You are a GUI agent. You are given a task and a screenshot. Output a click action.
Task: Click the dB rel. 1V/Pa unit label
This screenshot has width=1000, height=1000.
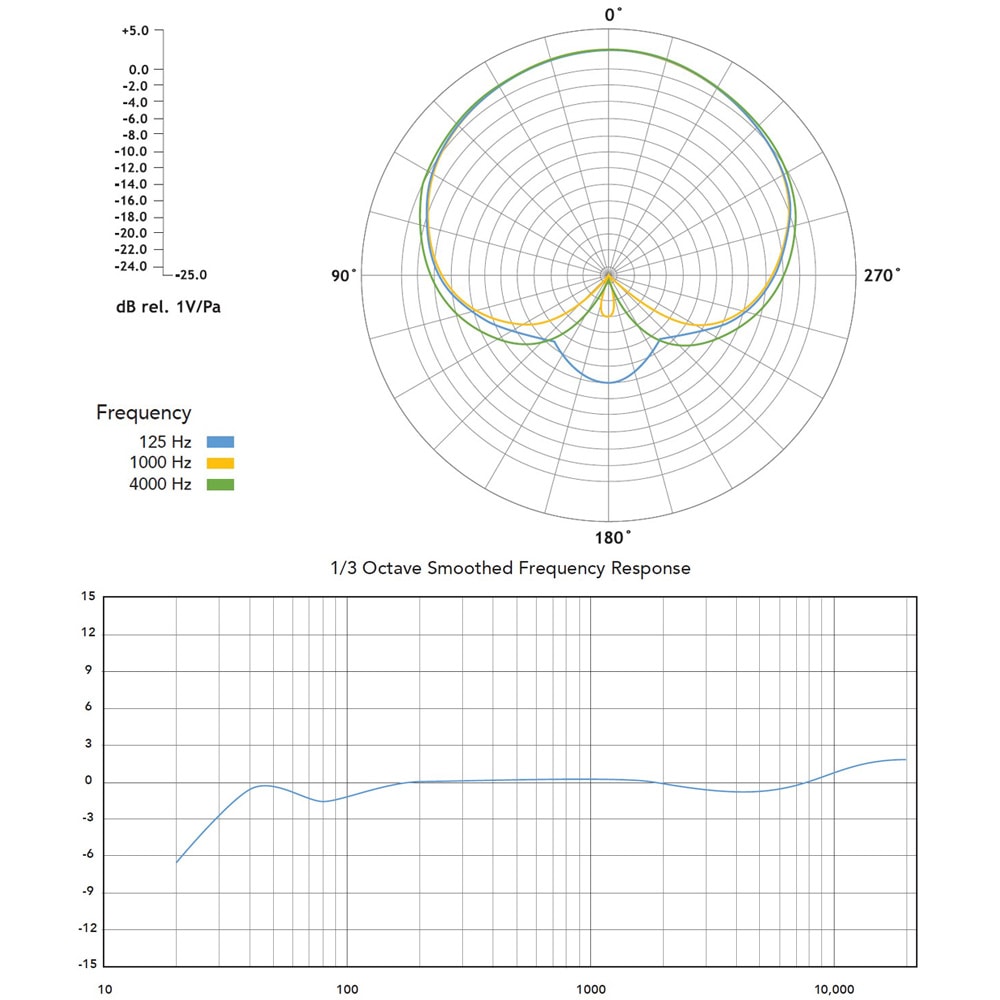168,307
